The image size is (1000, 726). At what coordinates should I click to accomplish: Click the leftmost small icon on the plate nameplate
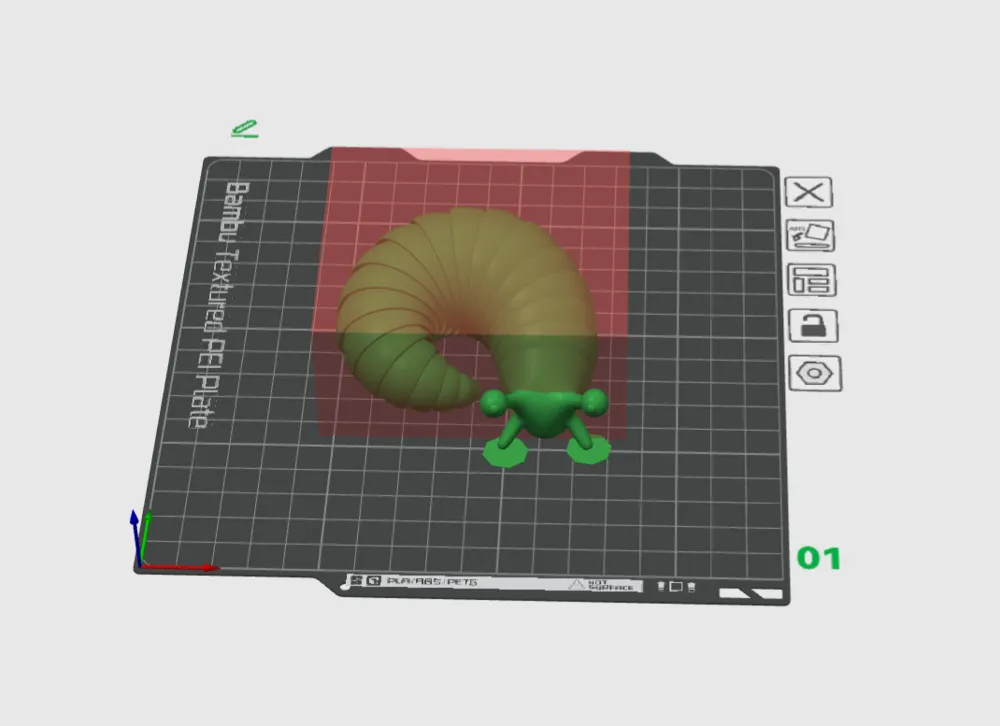[x=357, y=580]
